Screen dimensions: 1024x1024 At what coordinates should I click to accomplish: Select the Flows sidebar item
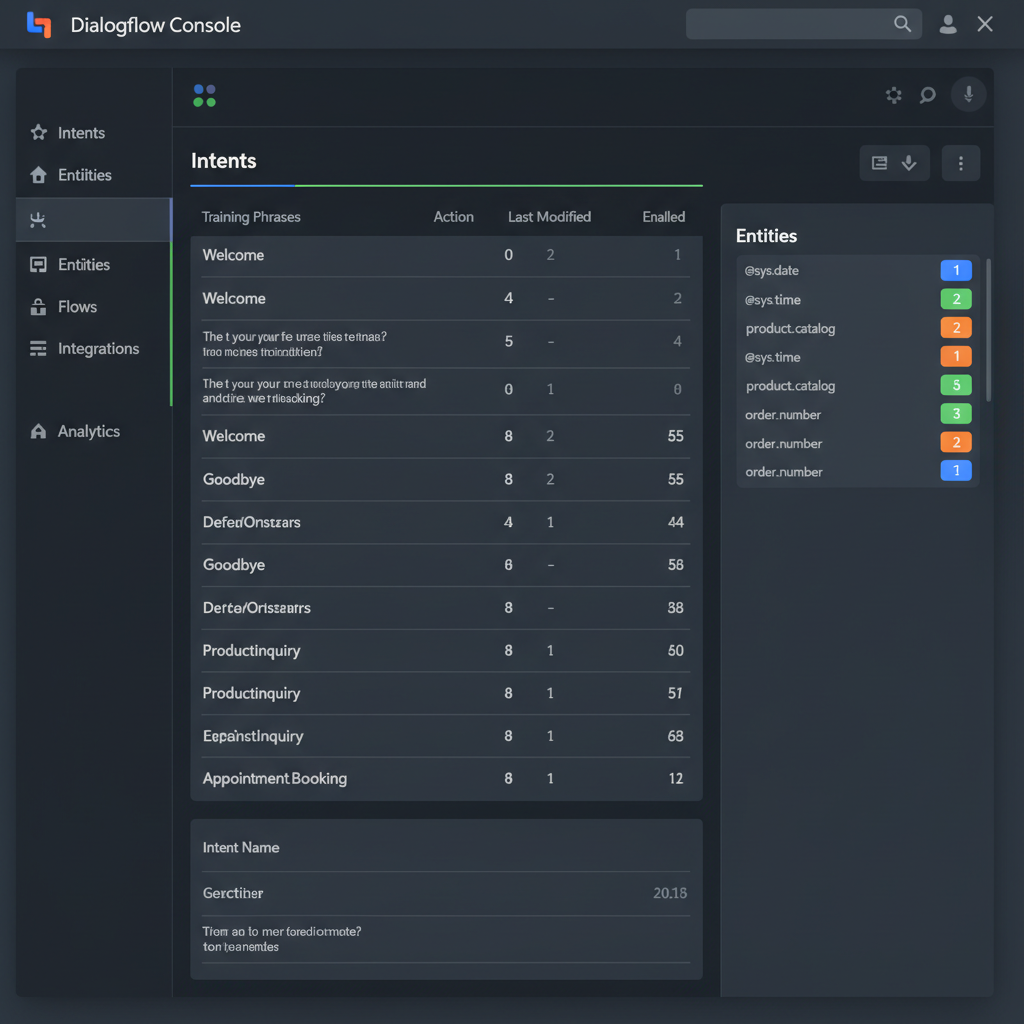77,307
